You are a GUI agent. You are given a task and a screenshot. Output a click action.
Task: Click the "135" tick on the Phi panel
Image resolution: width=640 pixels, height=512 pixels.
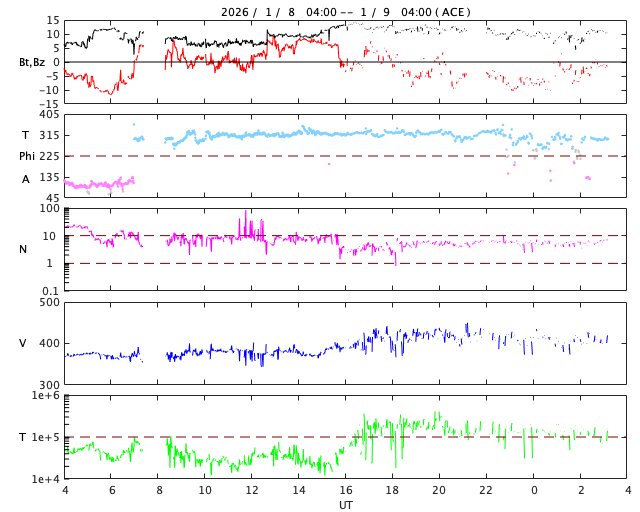(49, 177)
